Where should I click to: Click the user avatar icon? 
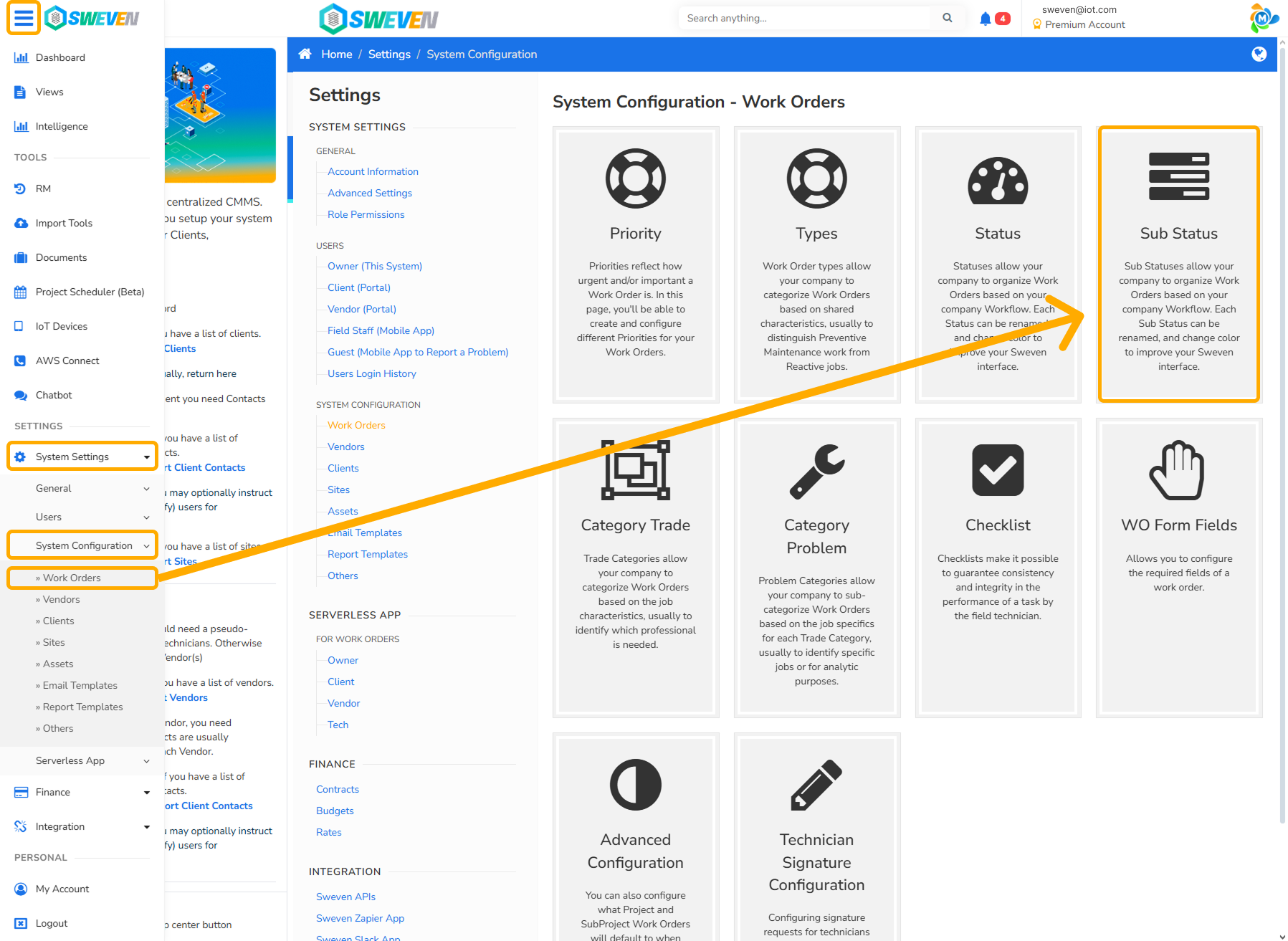(x=1263, y=18)
